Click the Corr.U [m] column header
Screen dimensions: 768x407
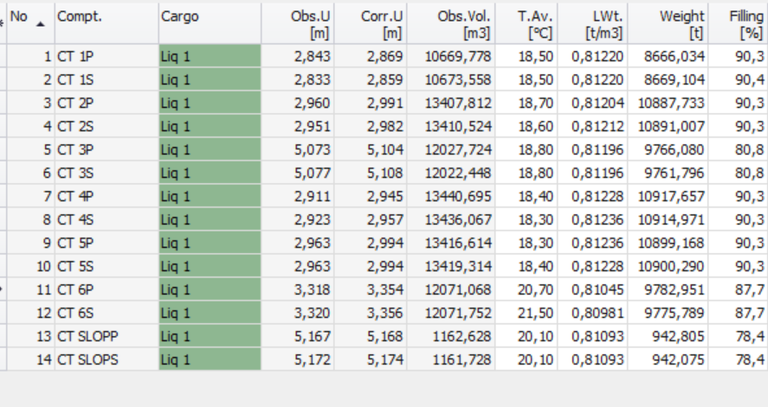pyautogui.click(x=370, y=24)
